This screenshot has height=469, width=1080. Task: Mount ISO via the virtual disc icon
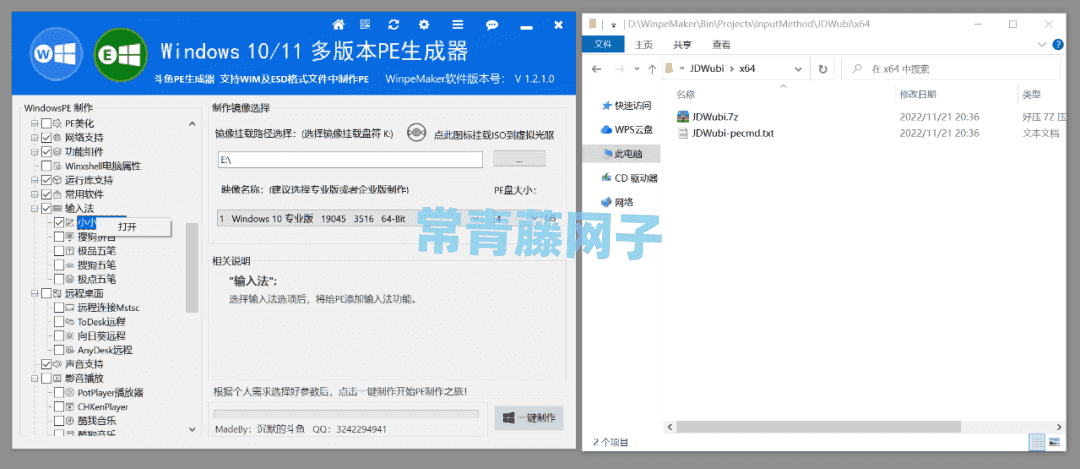pos(415,134)
